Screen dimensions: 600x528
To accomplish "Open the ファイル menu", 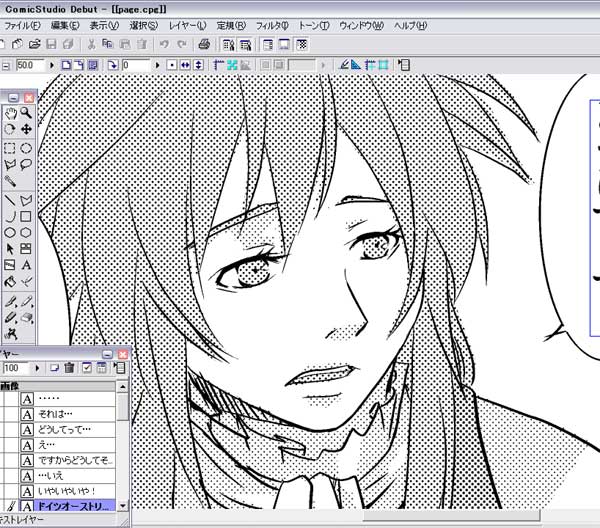I will (x=22, y=26).
